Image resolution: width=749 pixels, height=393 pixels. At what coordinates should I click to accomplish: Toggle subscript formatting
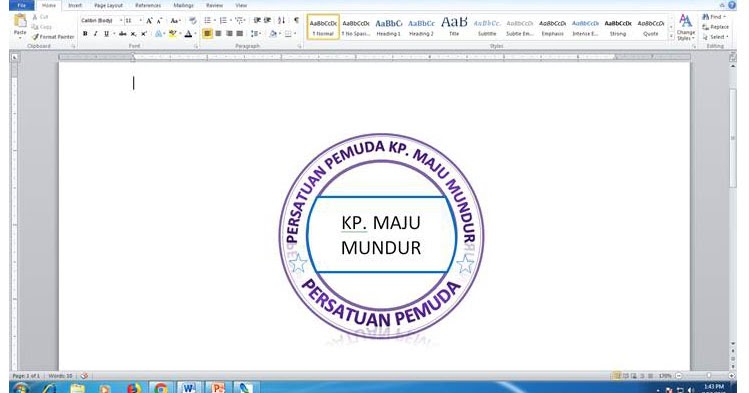(133, 34)
